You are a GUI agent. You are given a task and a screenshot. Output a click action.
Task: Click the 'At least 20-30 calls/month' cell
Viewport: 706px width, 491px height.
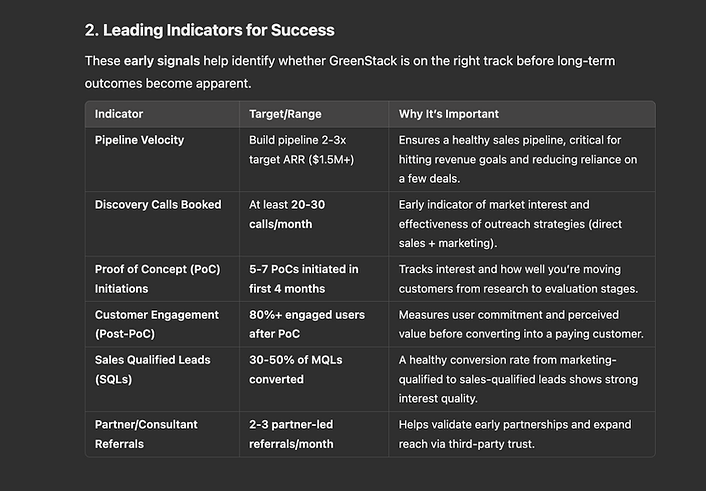click(287, 214)
